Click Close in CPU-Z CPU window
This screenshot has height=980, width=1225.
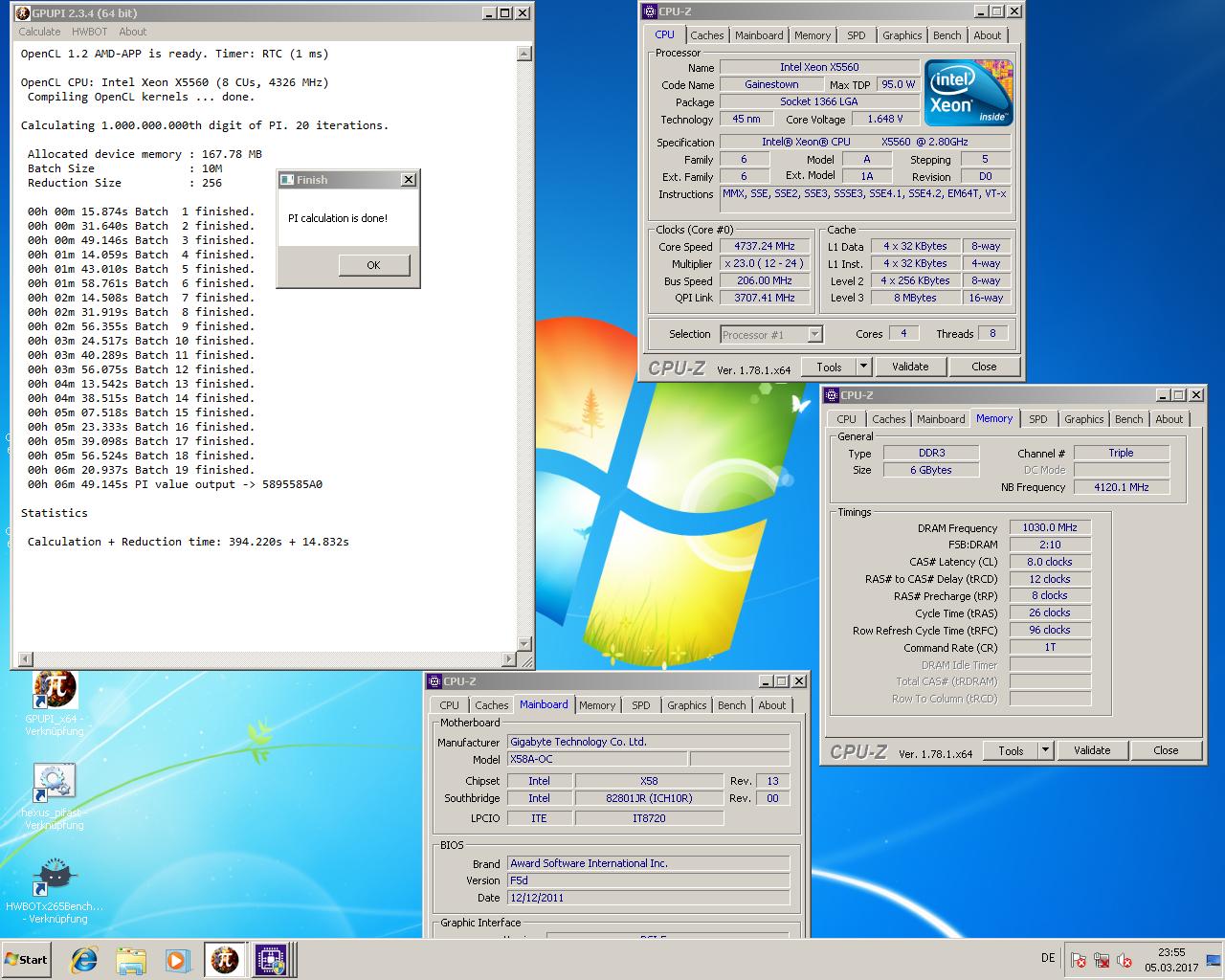point(984,367)
